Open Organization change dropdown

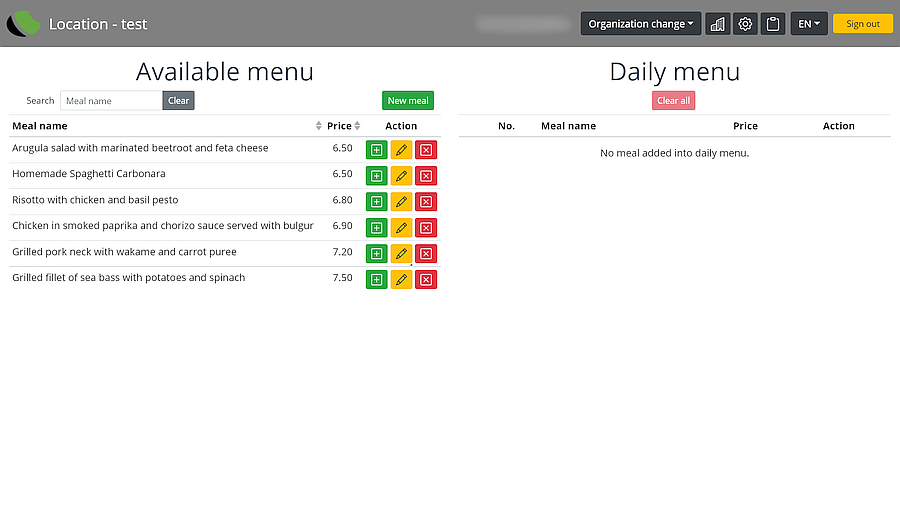pyautogui.click(x=641, y=24)
